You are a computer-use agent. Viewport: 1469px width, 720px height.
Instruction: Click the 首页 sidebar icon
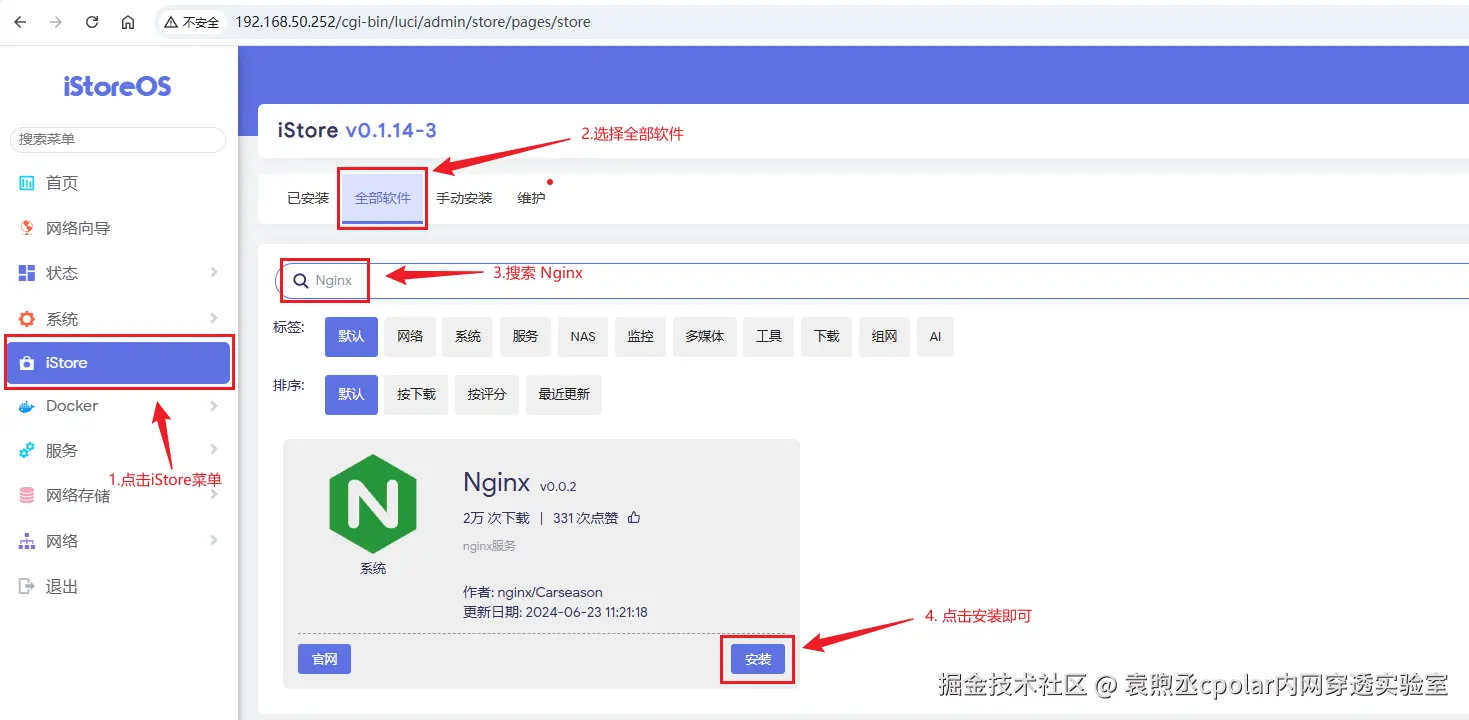pos(27,183)
